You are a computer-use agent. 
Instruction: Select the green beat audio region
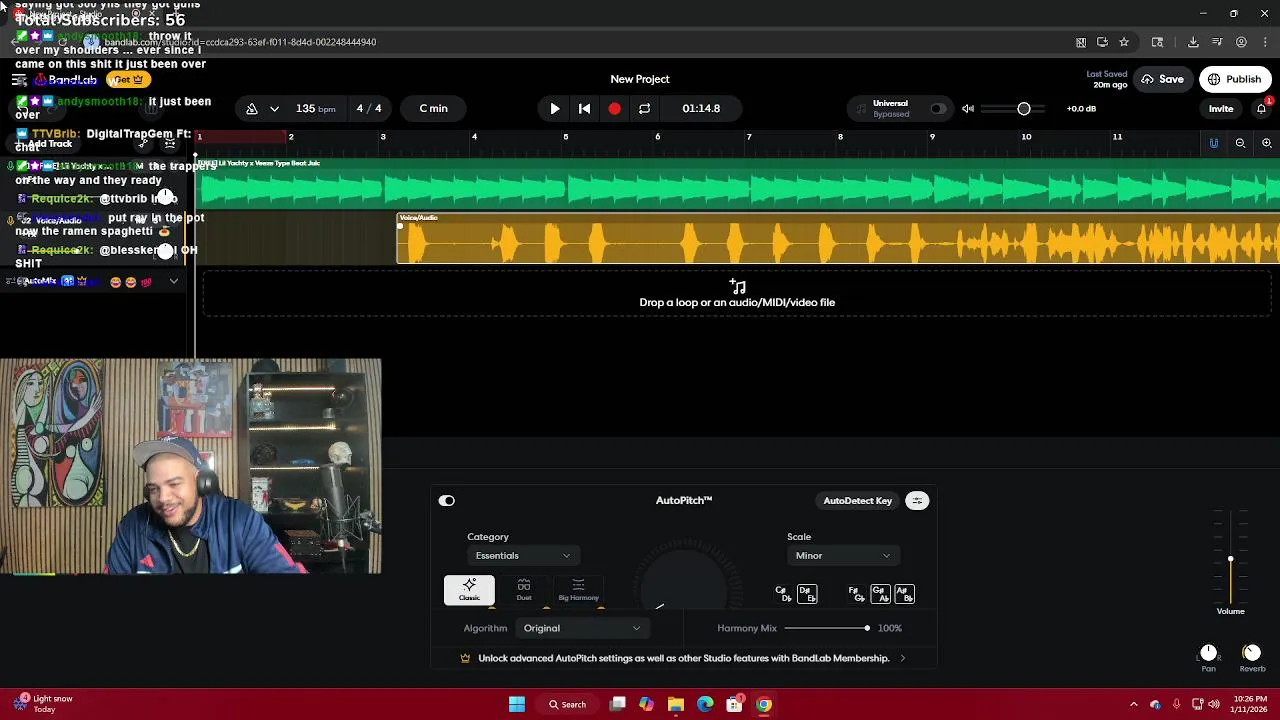pos(739,185)
